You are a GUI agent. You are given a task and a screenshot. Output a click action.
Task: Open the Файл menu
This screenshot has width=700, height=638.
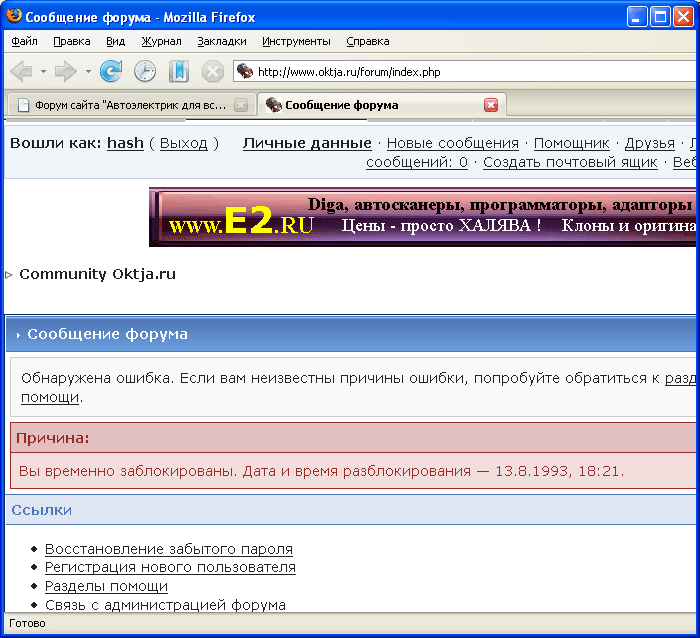(x=24, y=42)
